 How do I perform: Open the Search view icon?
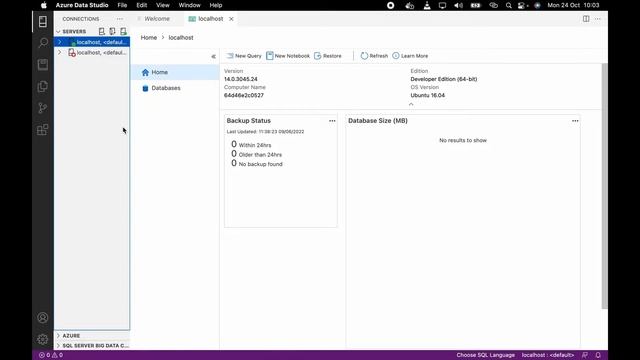tap(42, 43)
